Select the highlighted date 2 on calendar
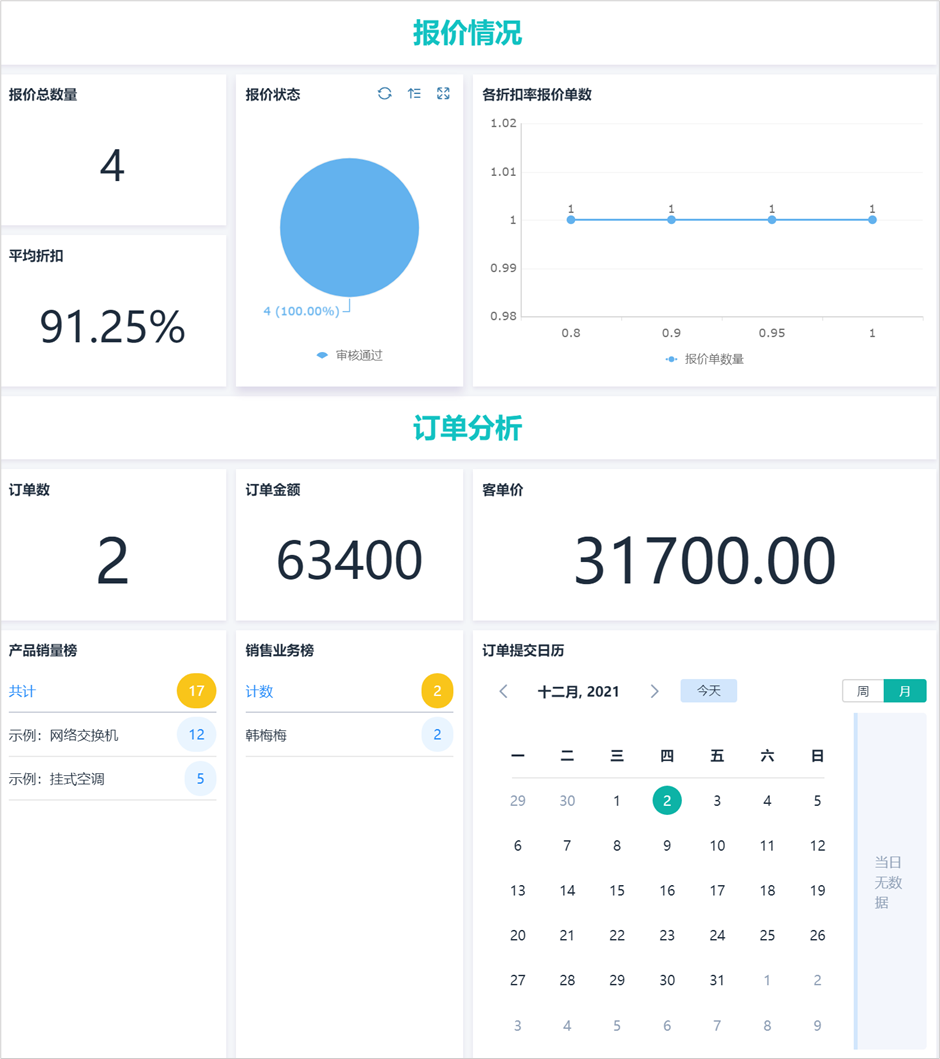 (x=667, y=800)
